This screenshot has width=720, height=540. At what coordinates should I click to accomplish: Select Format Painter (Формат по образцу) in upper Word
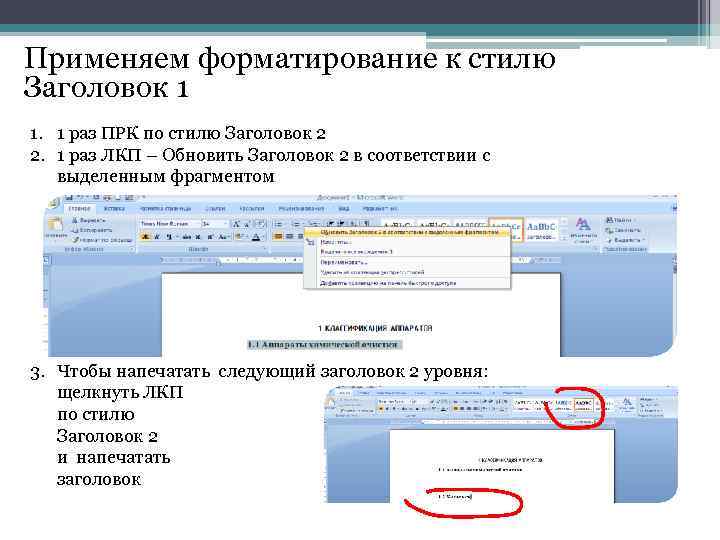[102, 240]
